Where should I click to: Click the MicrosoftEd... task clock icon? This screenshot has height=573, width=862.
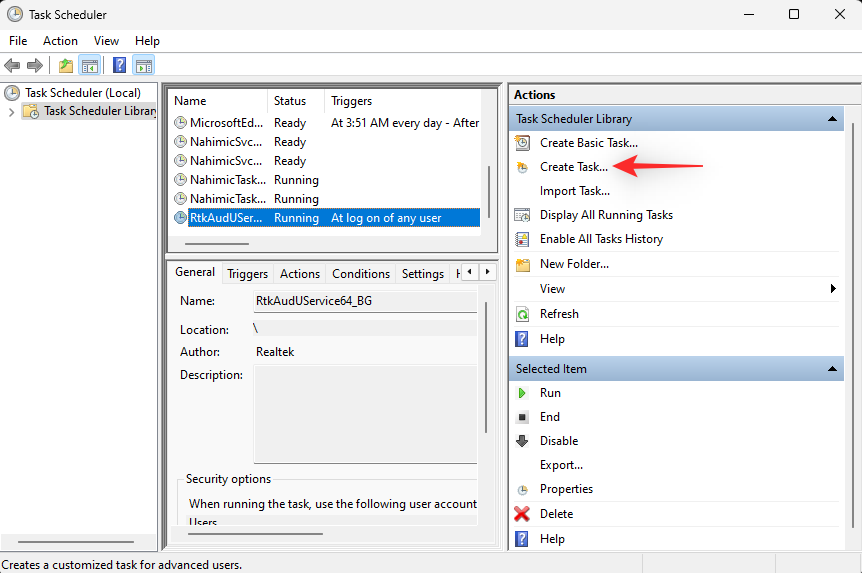[x=180, y=123]
